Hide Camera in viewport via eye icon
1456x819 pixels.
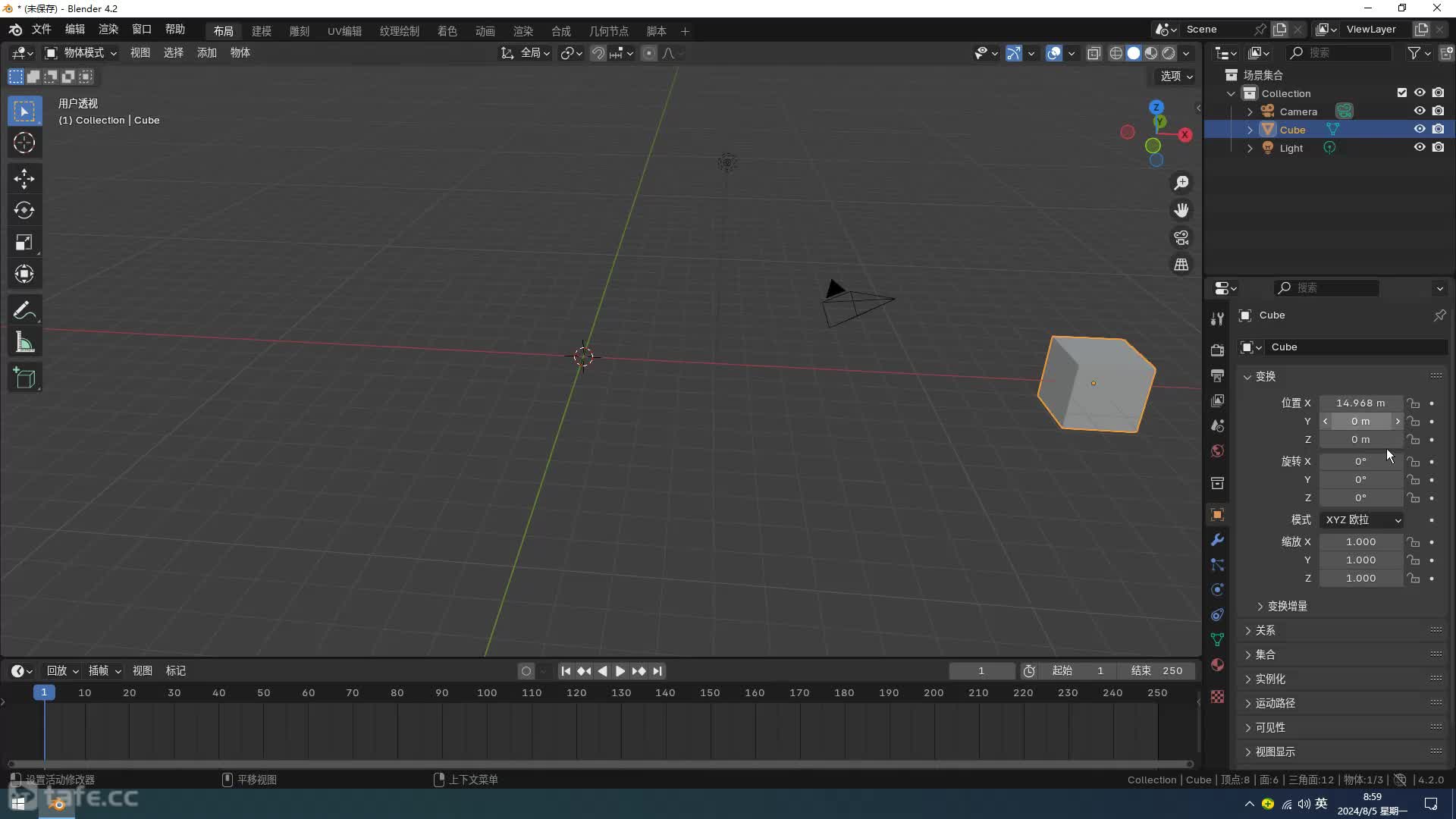1420,111
